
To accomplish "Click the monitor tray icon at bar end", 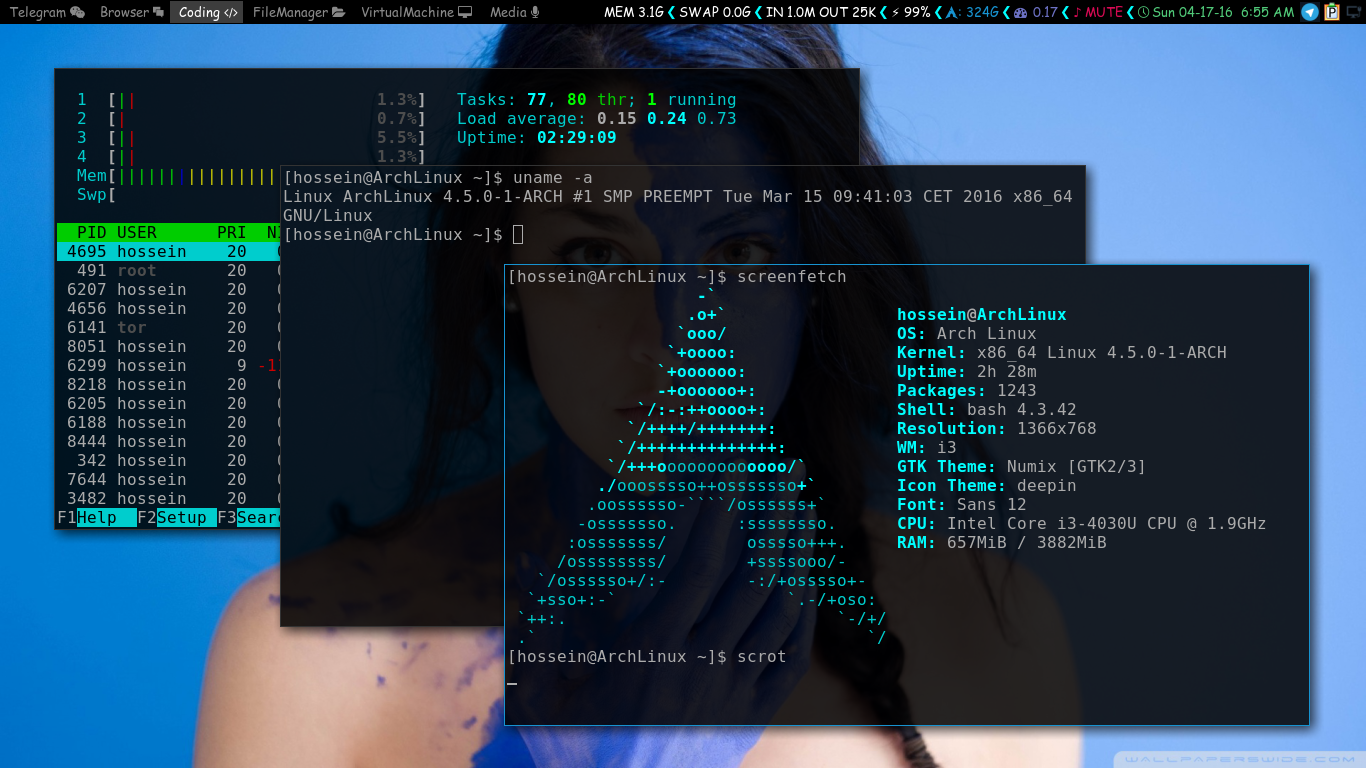I will (x=1354, y=12).
